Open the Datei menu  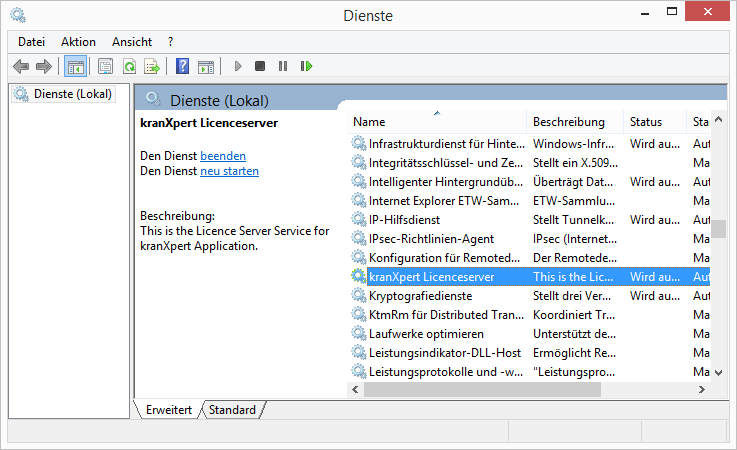tap(31, 42)
